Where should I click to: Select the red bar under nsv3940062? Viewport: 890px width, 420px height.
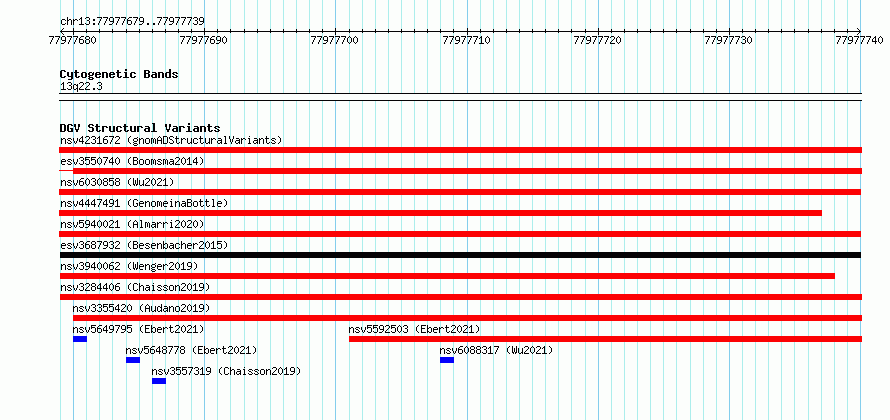tap(447, 276)
